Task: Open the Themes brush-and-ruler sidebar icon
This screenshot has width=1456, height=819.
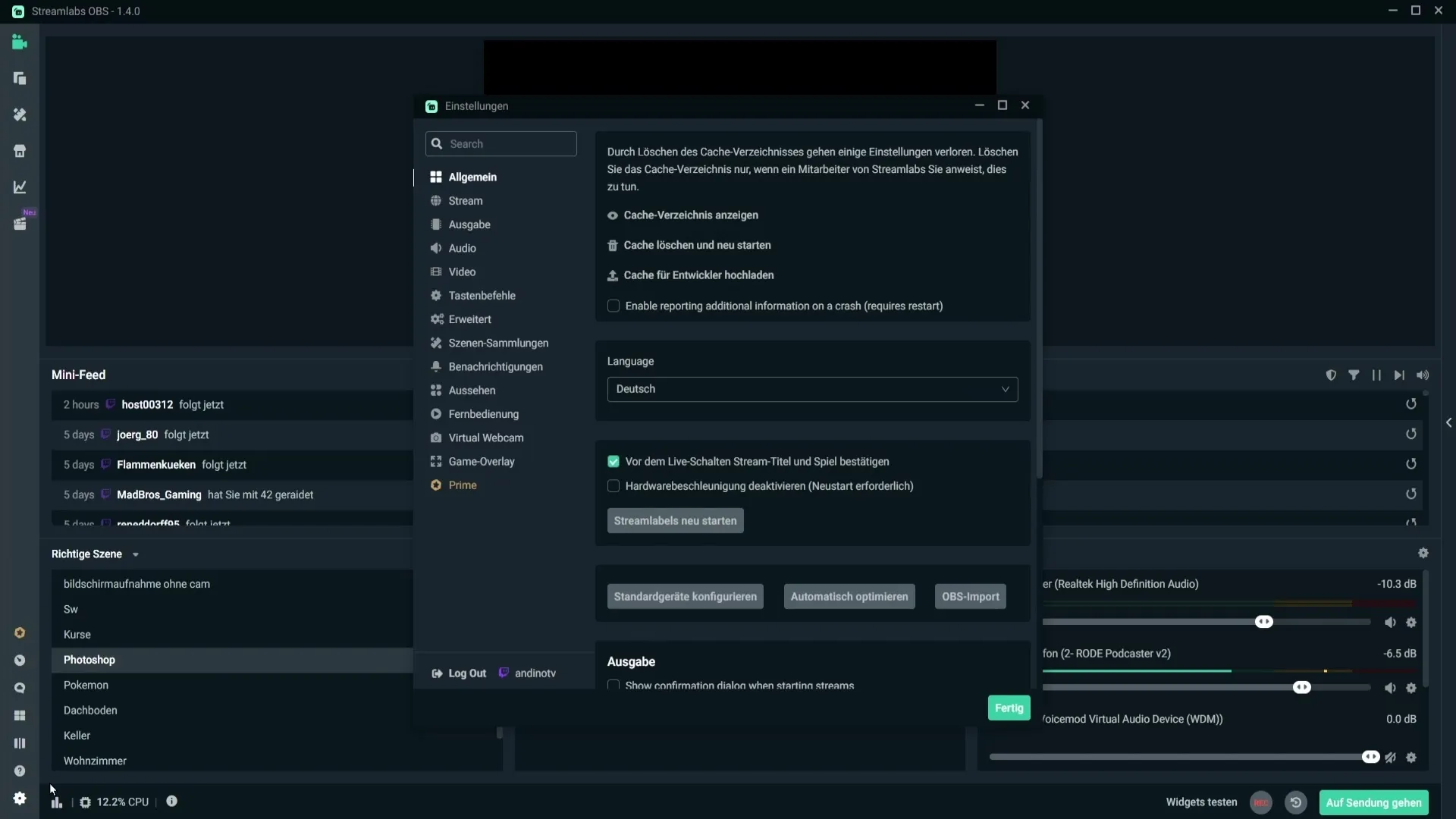Action: tap(20, 115)
